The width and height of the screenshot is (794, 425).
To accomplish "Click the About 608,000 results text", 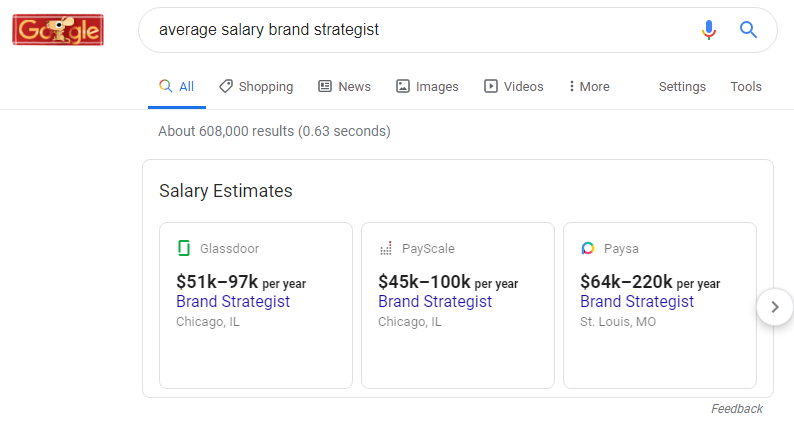I will (x=274, y=131).
